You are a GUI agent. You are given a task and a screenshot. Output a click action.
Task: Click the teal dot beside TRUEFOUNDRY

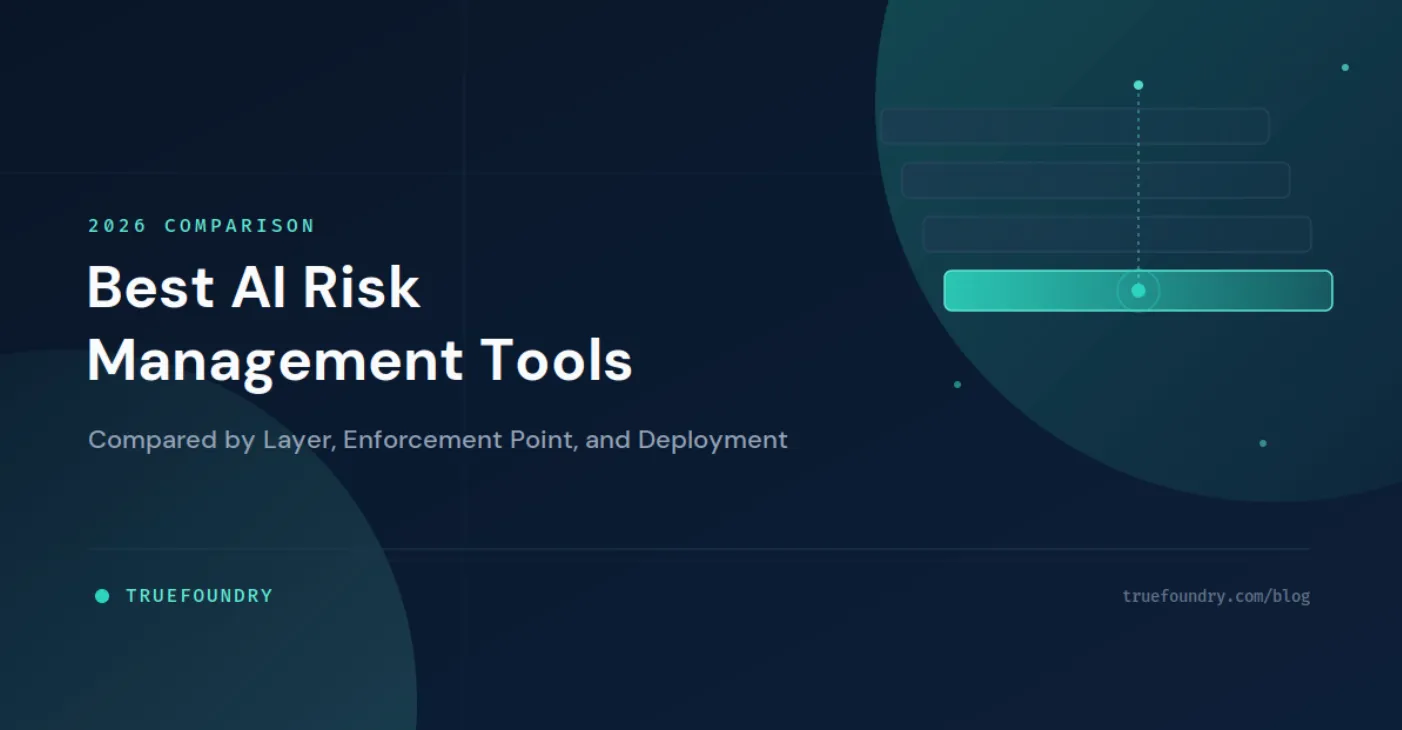click(102, 596)
